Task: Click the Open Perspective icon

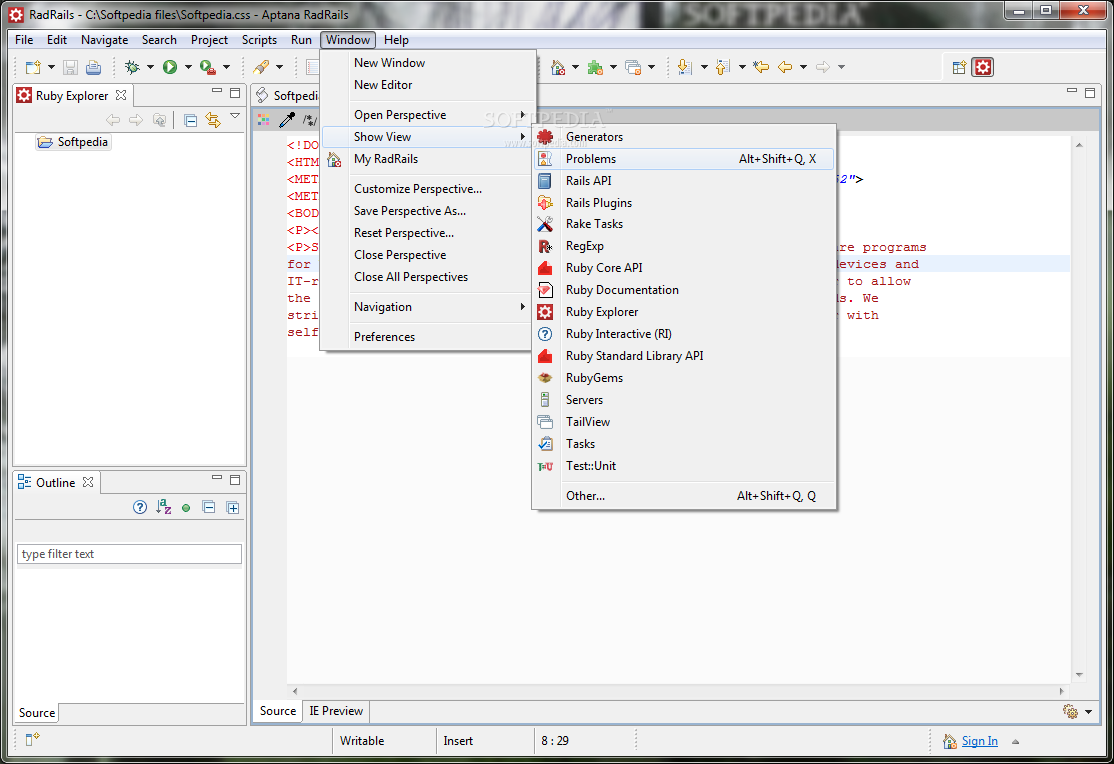Action: (959, 67)
